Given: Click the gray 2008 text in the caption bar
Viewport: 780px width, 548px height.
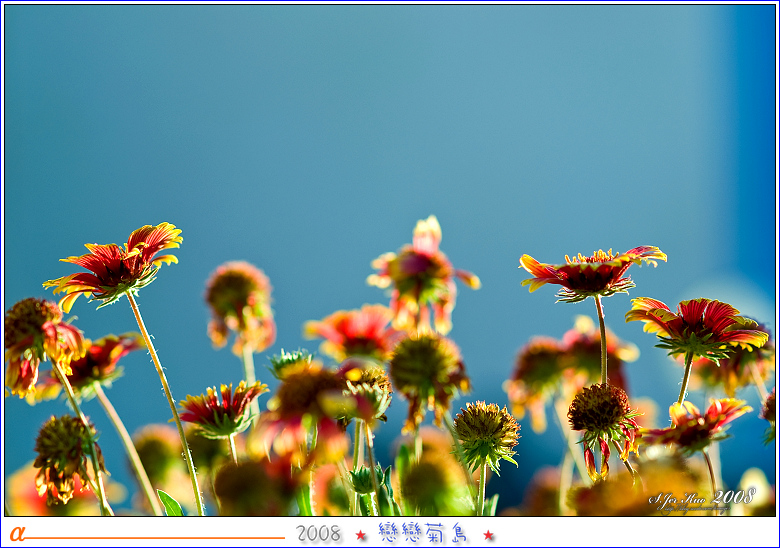Looking at the screenshot, I should (x=319, y=534).
